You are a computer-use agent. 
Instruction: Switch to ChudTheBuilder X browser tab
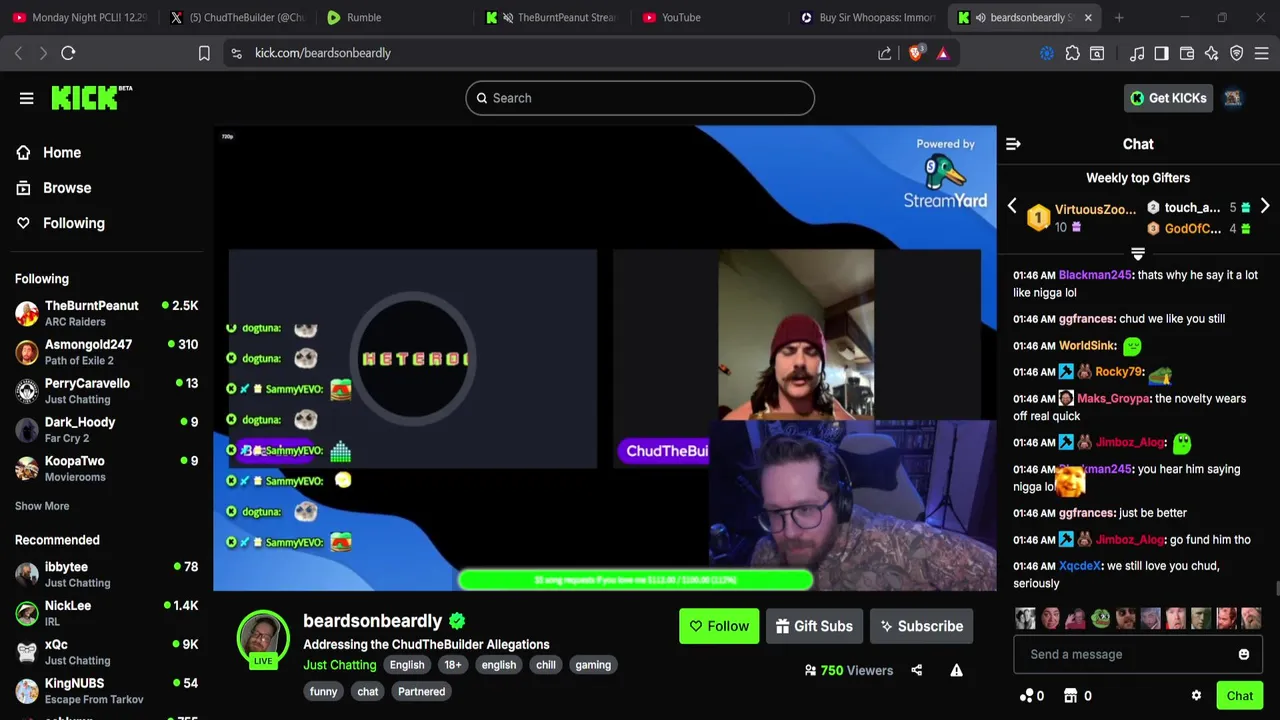point(238,17)
